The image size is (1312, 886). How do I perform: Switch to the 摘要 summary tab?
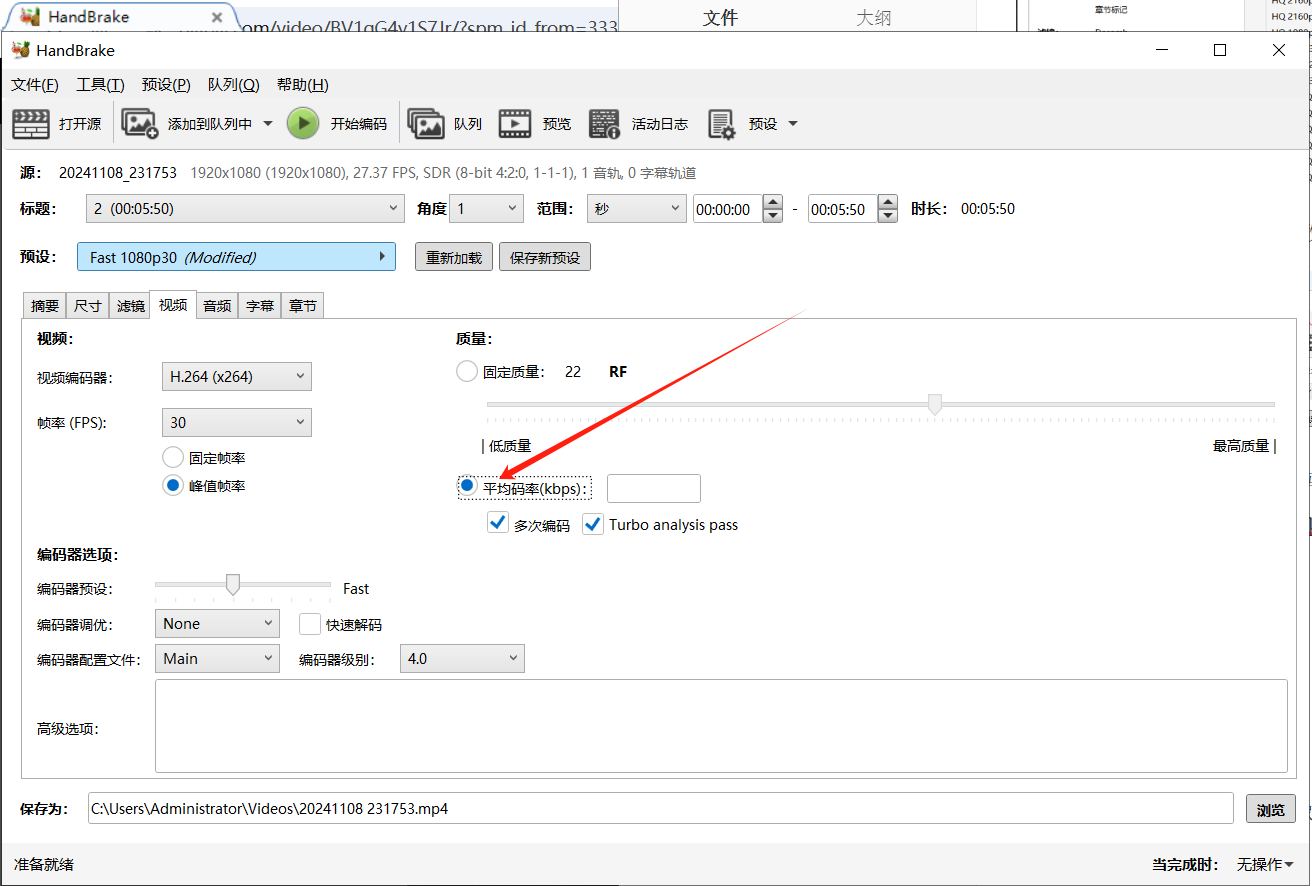pos(45,306)
